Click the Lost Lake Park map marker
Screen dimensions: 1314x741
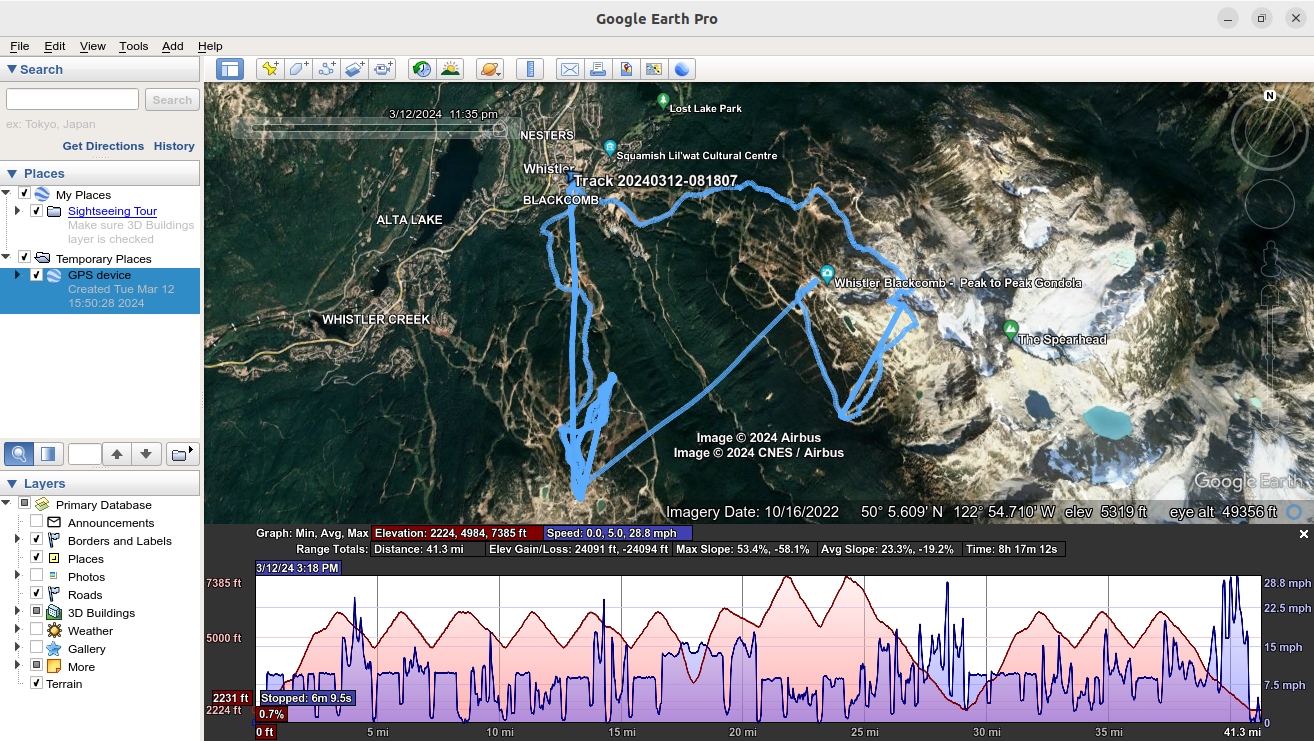pos(663,101)
